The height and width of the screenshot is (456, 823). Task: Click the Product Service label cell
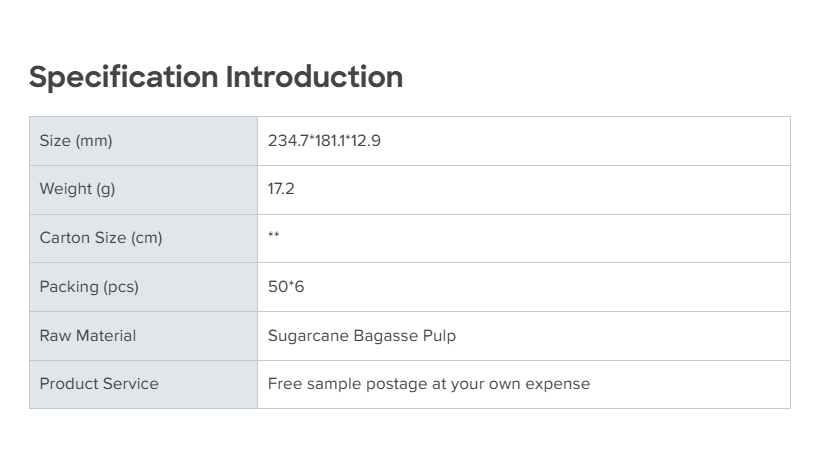click(99, 384)
